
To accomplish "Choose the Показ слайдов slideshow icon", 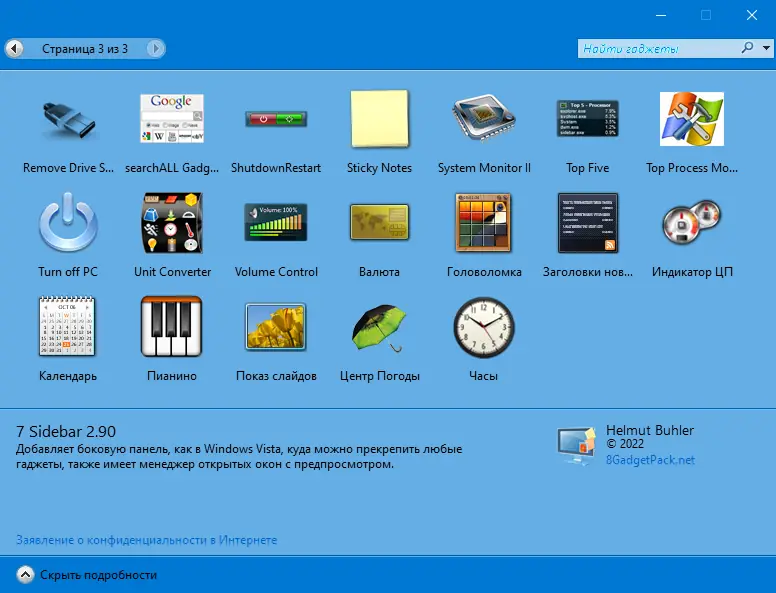I will pos(276,327).
